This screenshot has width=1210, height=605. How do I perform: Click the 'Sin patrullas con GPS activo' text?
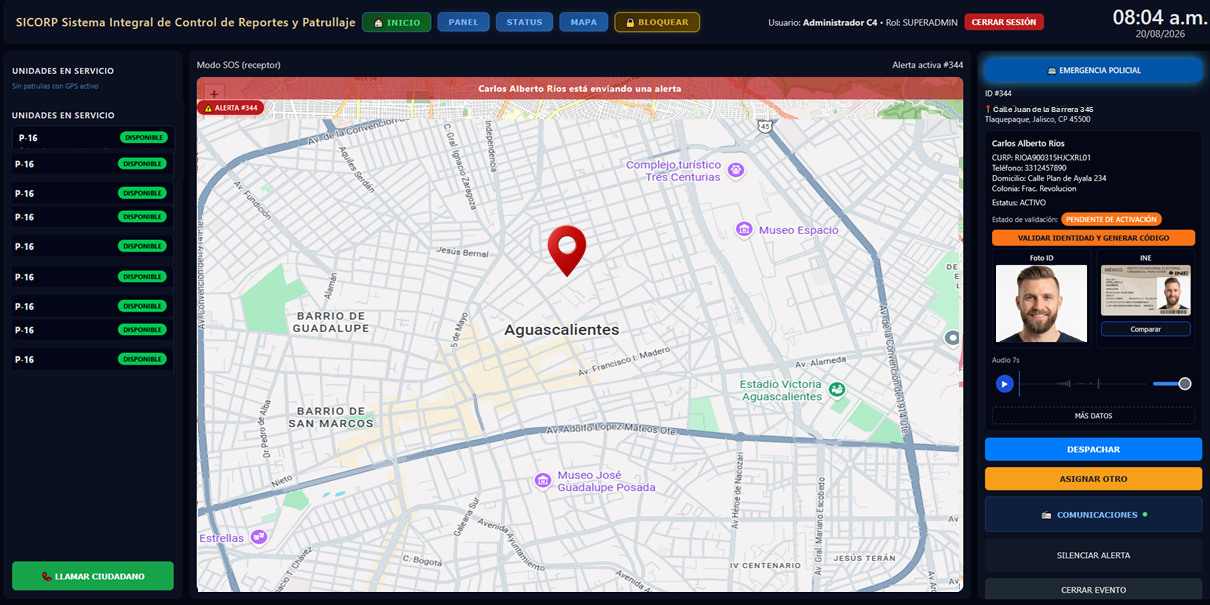tap(55, 87)
